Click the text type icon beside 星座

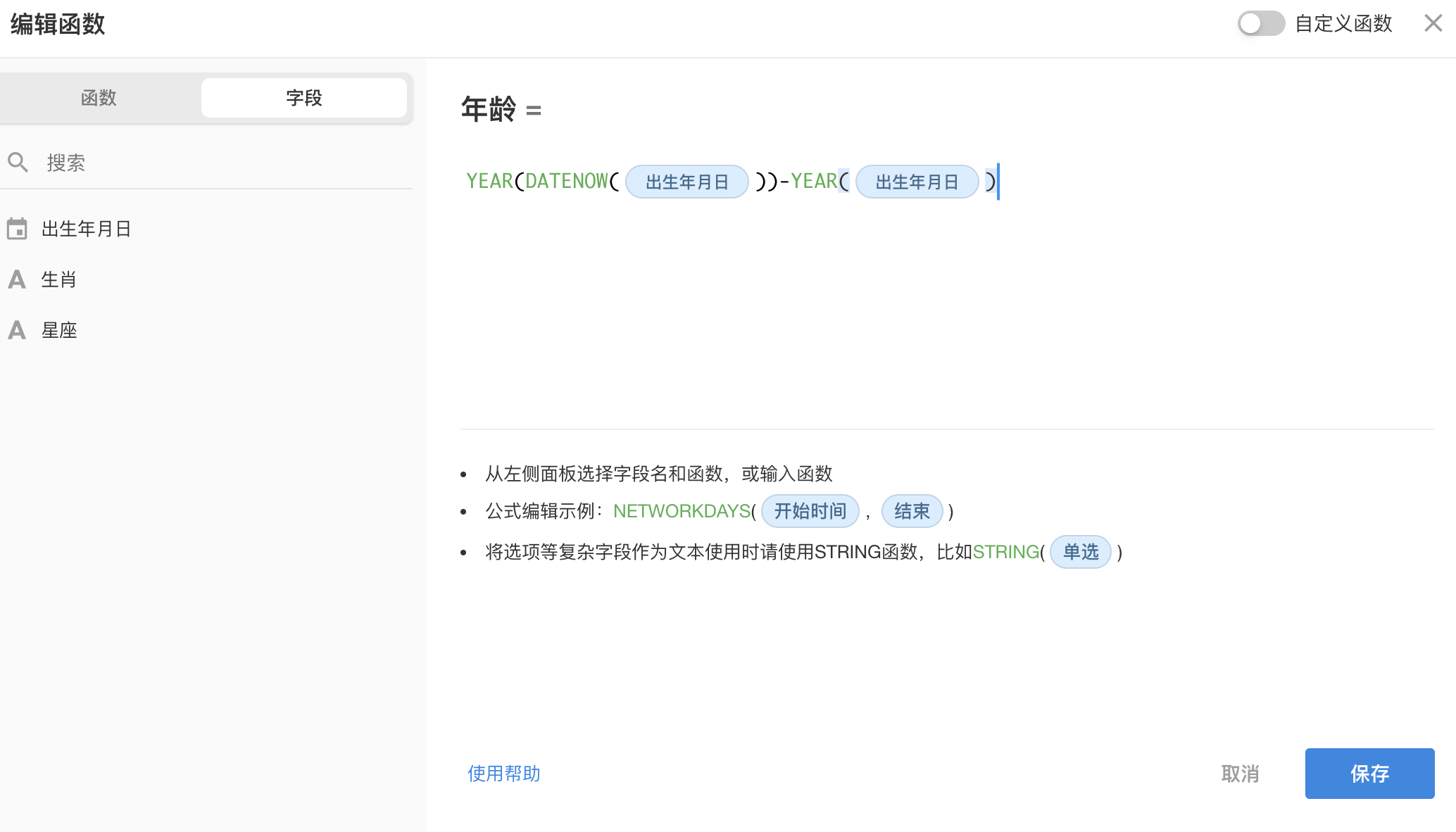(17, 330)
